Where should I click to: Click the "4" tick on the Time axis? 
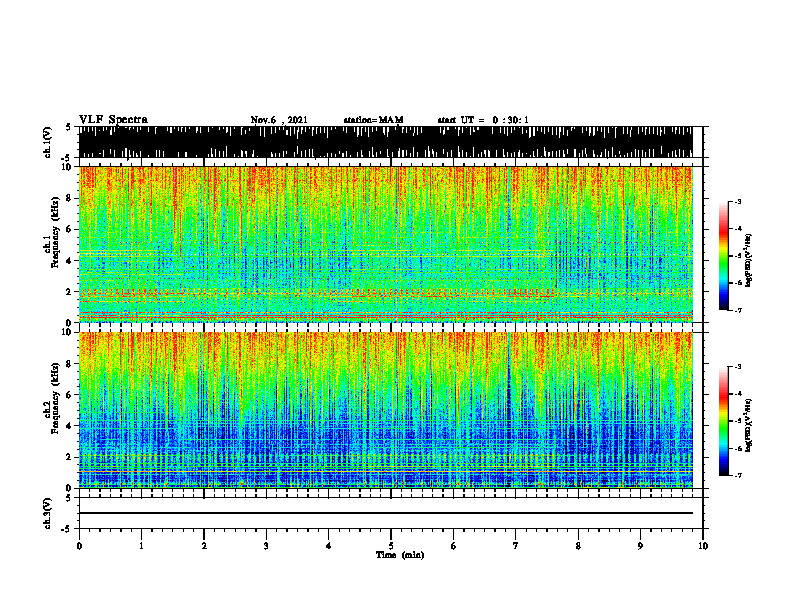pyautogui.click(x=329, y=546)
